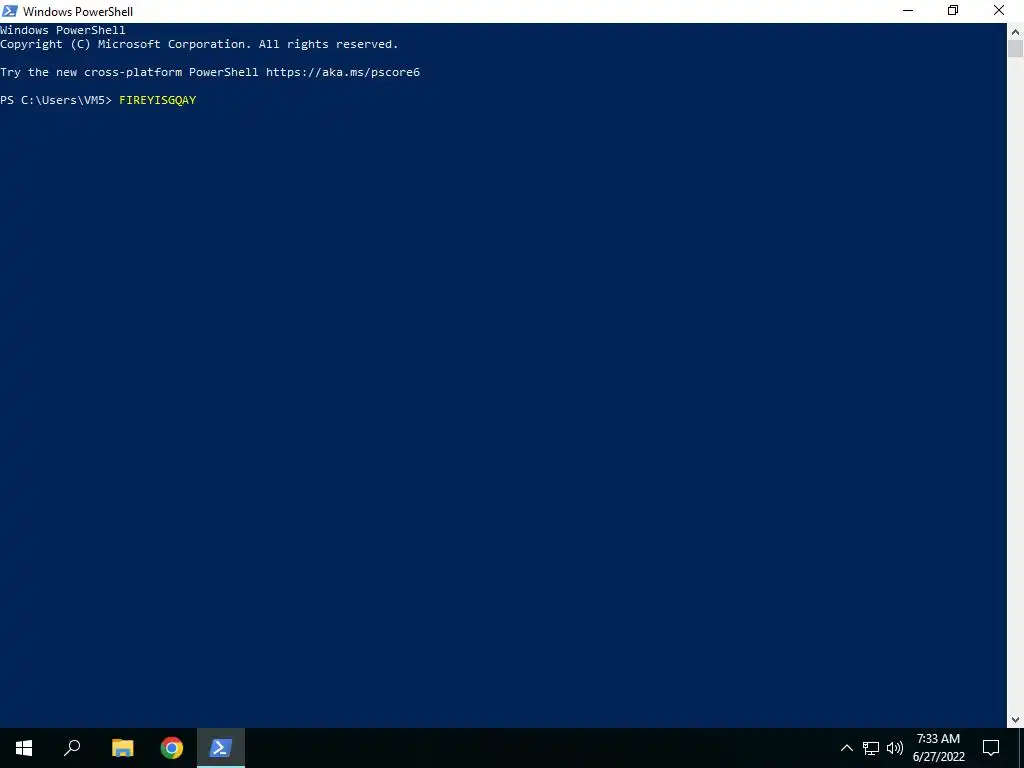Screen dimensions: 1024x768
Task: Click the https://aka.ms/pscore6 URL text
Action: coord(343,72)
